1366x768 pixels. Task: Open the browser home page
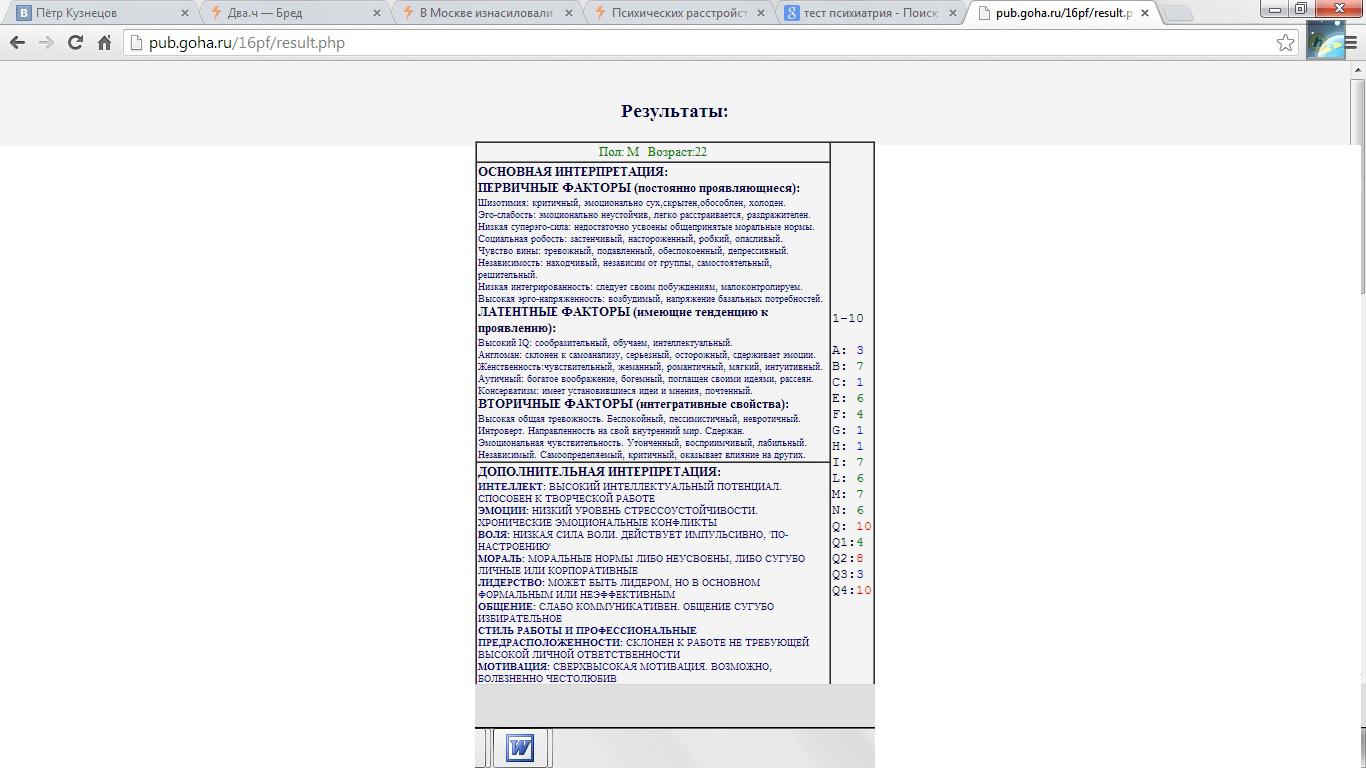click(104, 43)
